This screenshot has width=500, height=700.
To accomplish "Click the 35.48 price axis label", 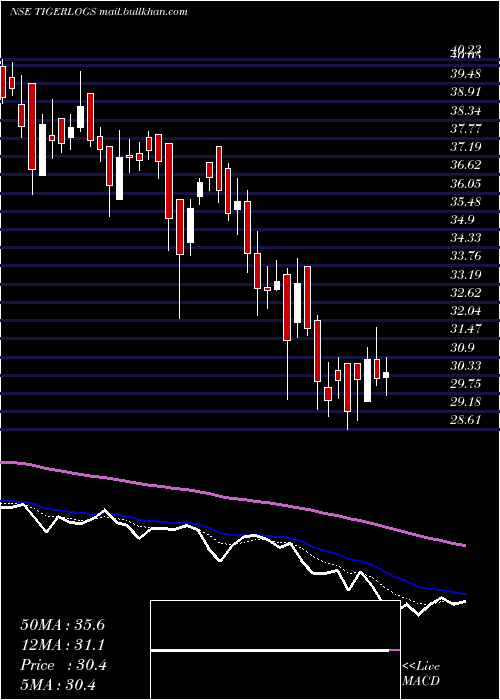I will coord(465,201).
